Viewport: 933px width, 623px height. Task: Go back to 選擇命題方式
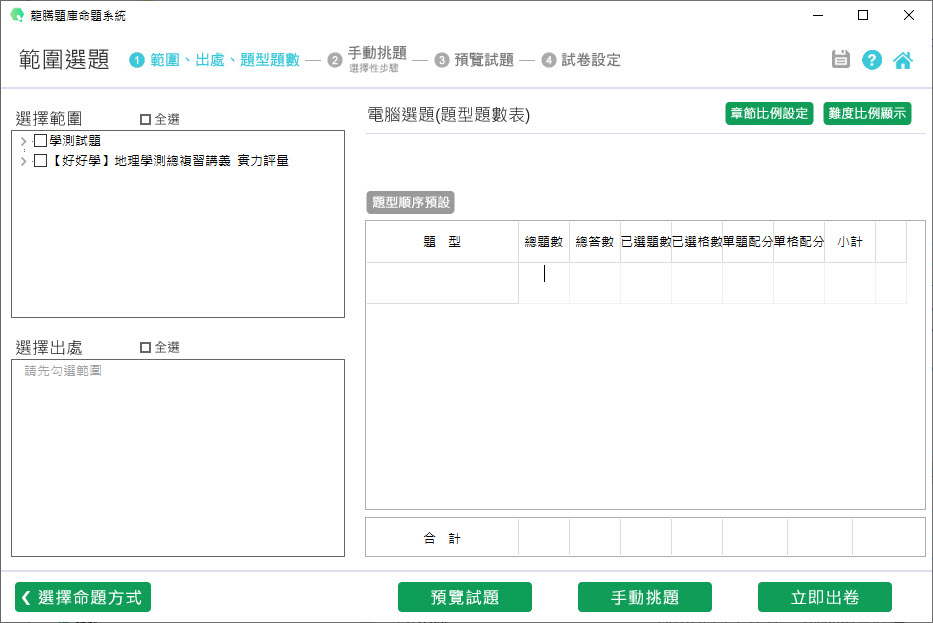83,597
